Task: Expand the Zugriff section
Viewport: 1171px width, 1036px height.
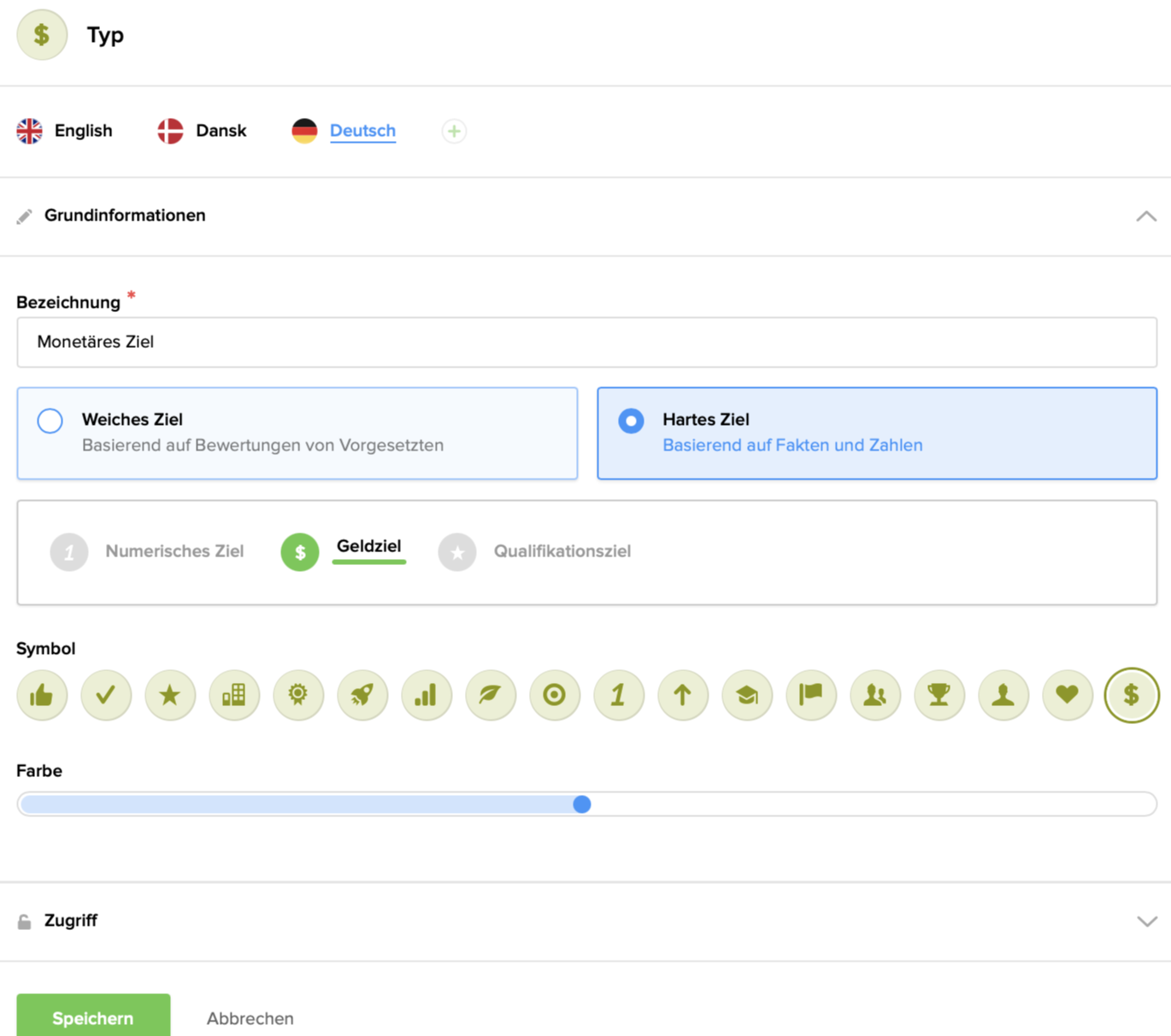Action: point(1146,921)
